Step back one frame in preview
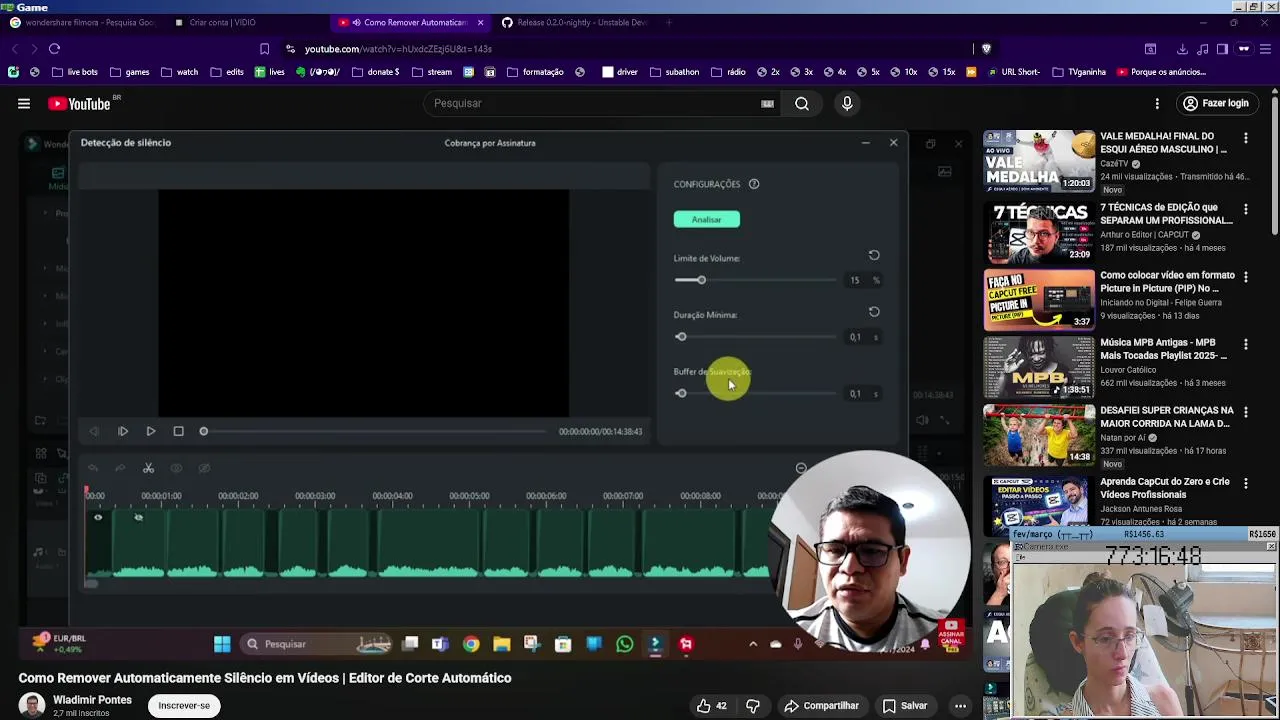Viewport: 1280px width, 720px height. coord(94,431)
